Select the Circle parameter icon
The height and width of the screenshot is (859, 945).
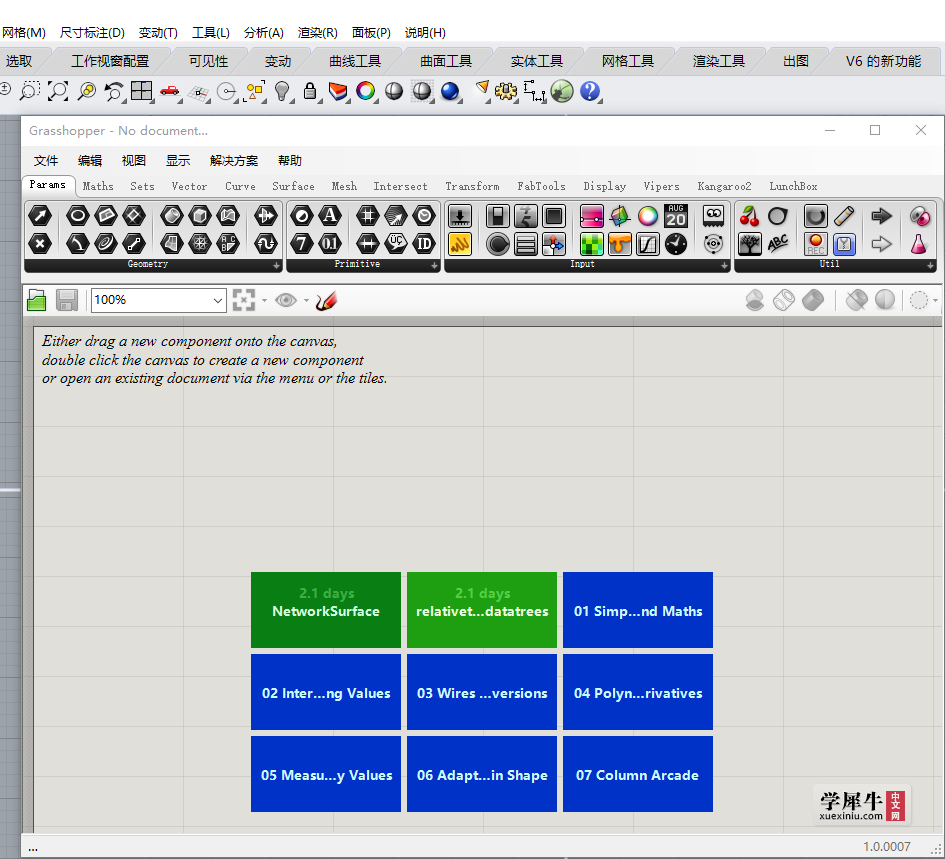78,216
